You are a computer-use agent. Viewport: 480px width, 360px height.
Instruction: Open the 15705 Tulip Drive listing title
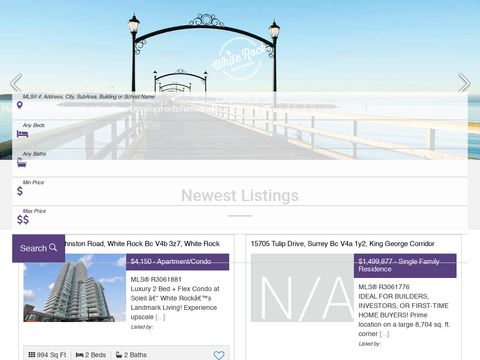(x=343, y=244)
